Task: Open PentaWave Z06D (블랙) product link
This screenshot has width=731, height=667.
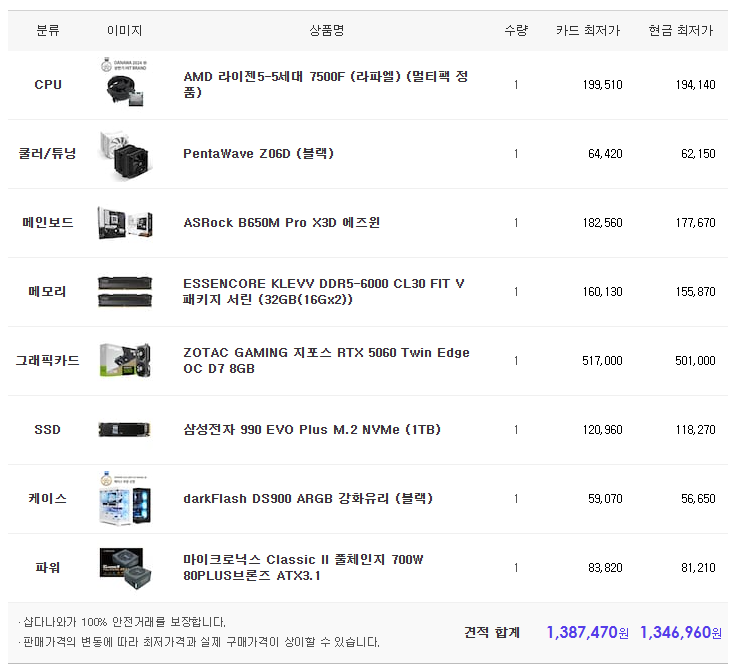Action: [258, 153]
